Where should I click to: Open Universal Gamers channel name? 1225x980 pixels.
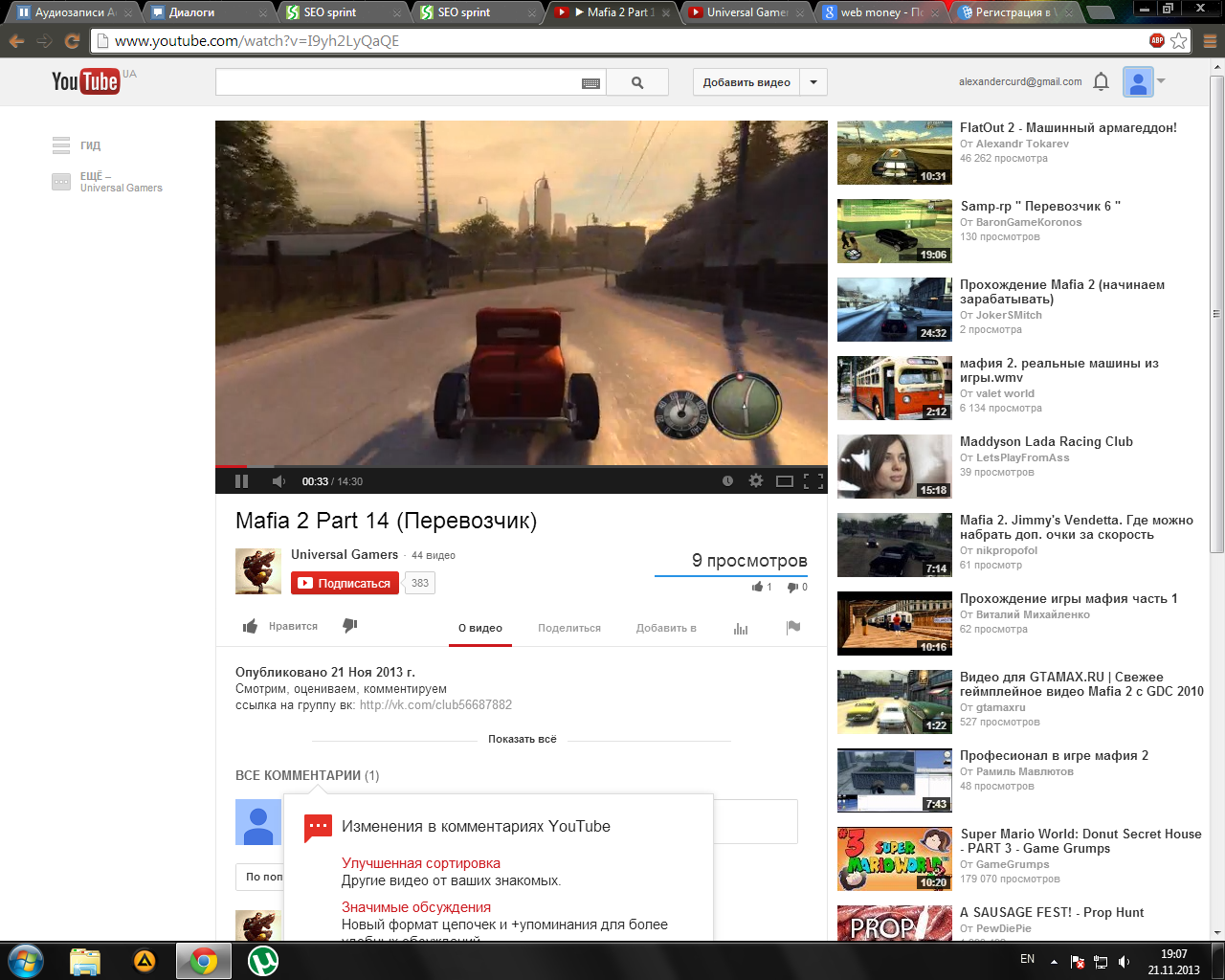pos(345,554)
